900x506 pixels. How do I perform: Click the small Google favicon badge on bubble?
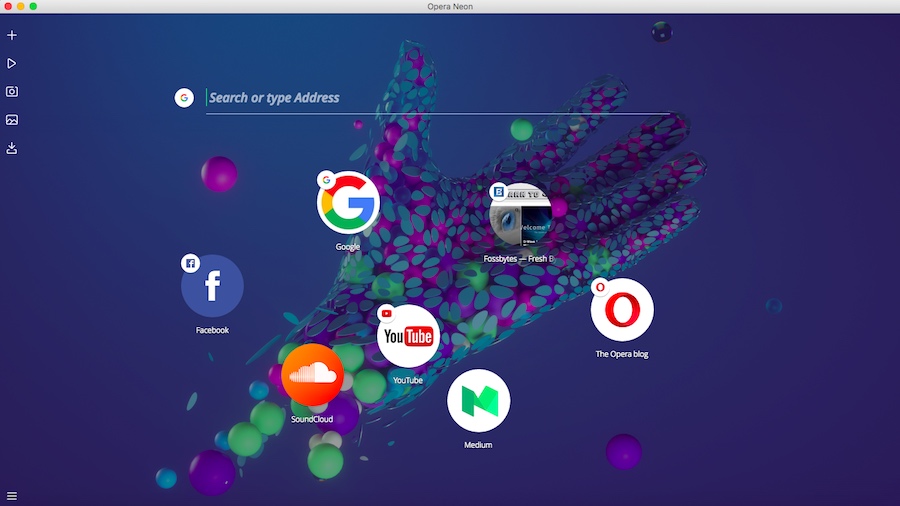(x=326, y=180)
